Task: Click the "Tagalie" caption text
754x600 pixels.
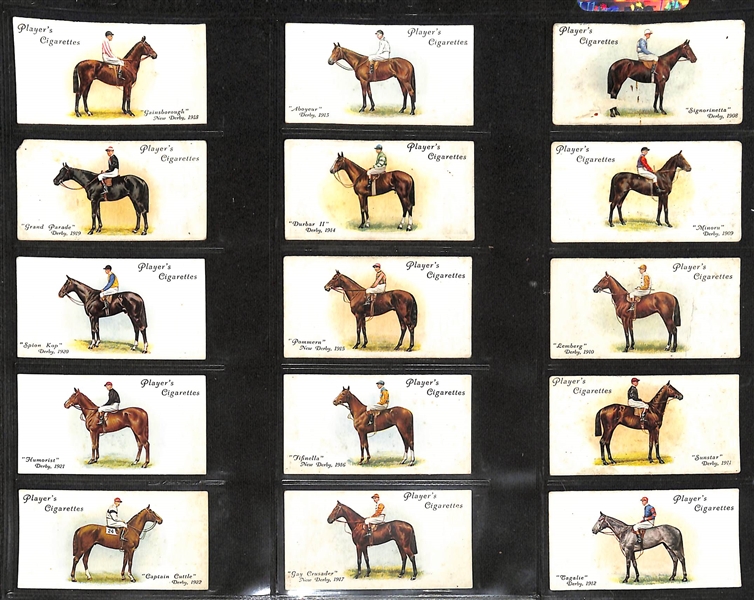Action: pyautogui.click(x=572, y=577)
